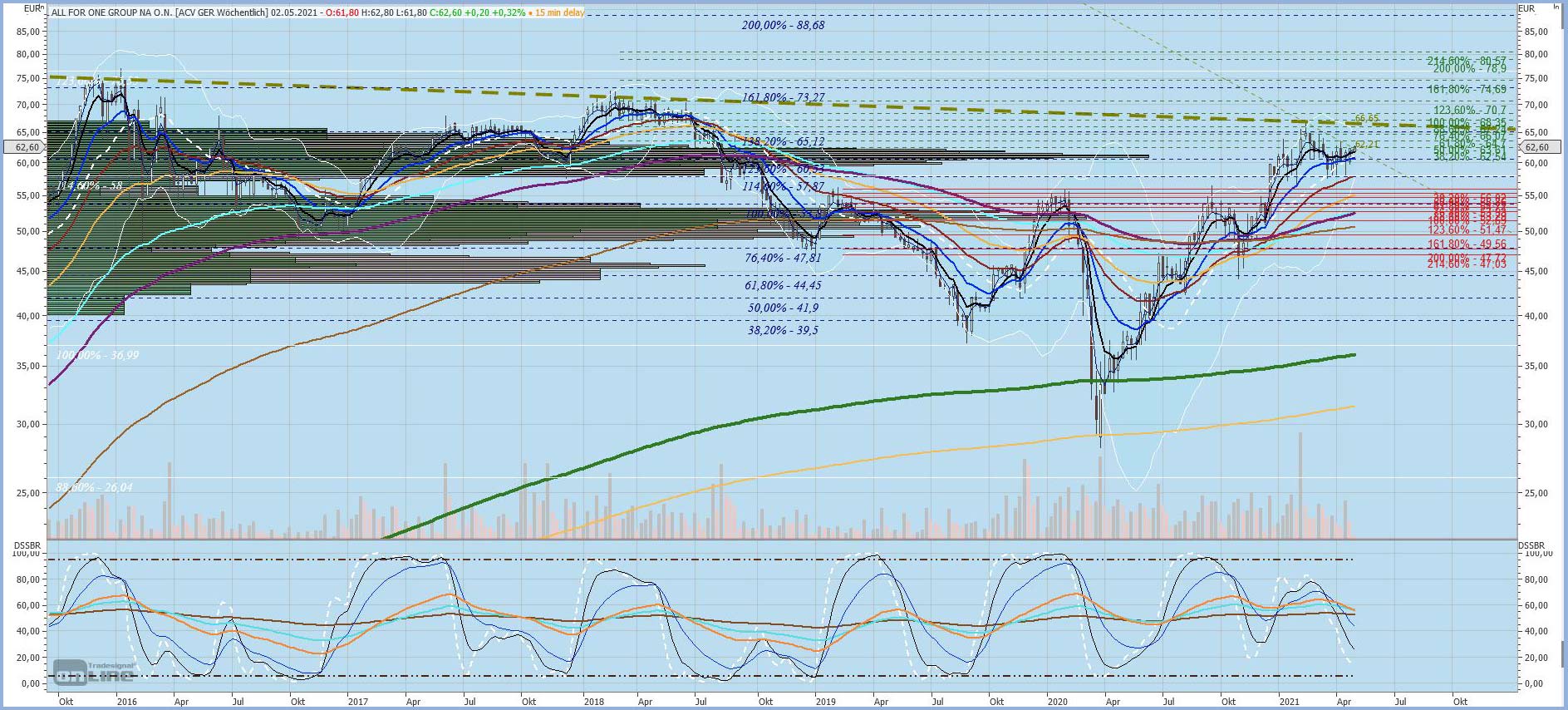This screenshot has height=710, width=1568.
Task: Click the percent change +0,32%
Action: coord(509,12)
